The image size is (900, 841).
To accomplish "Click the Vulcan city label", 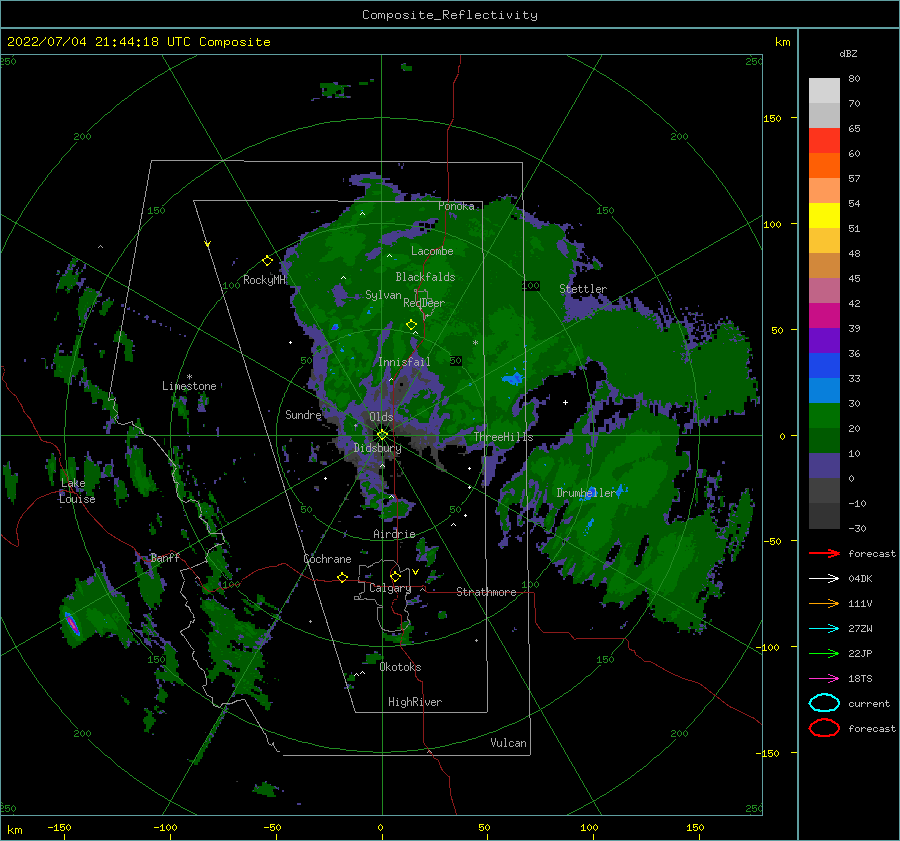I will pos(509,743).
